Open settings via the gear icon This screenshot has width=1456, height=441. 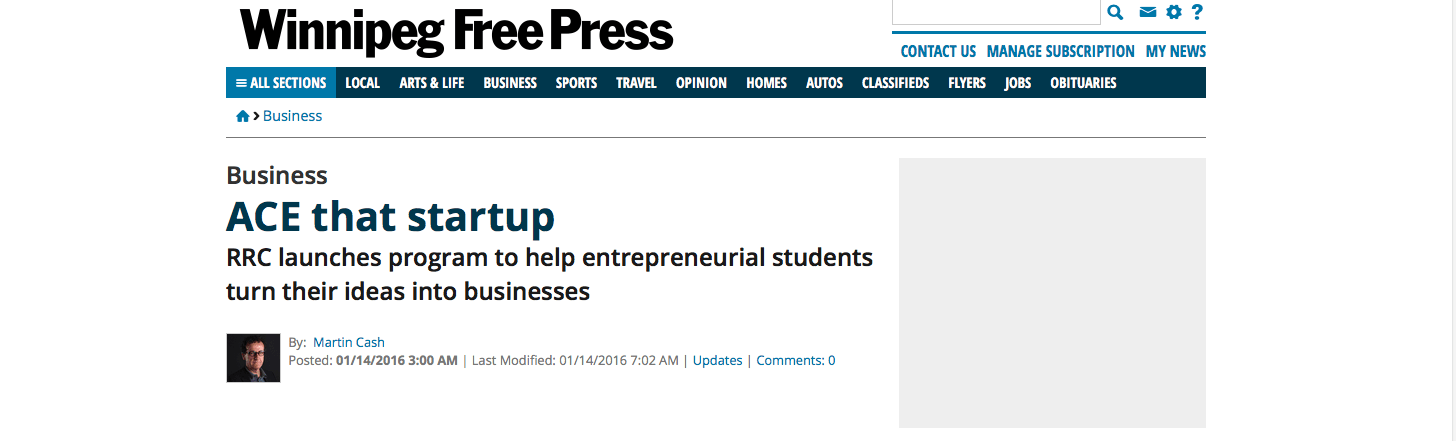coord(1174,12)
